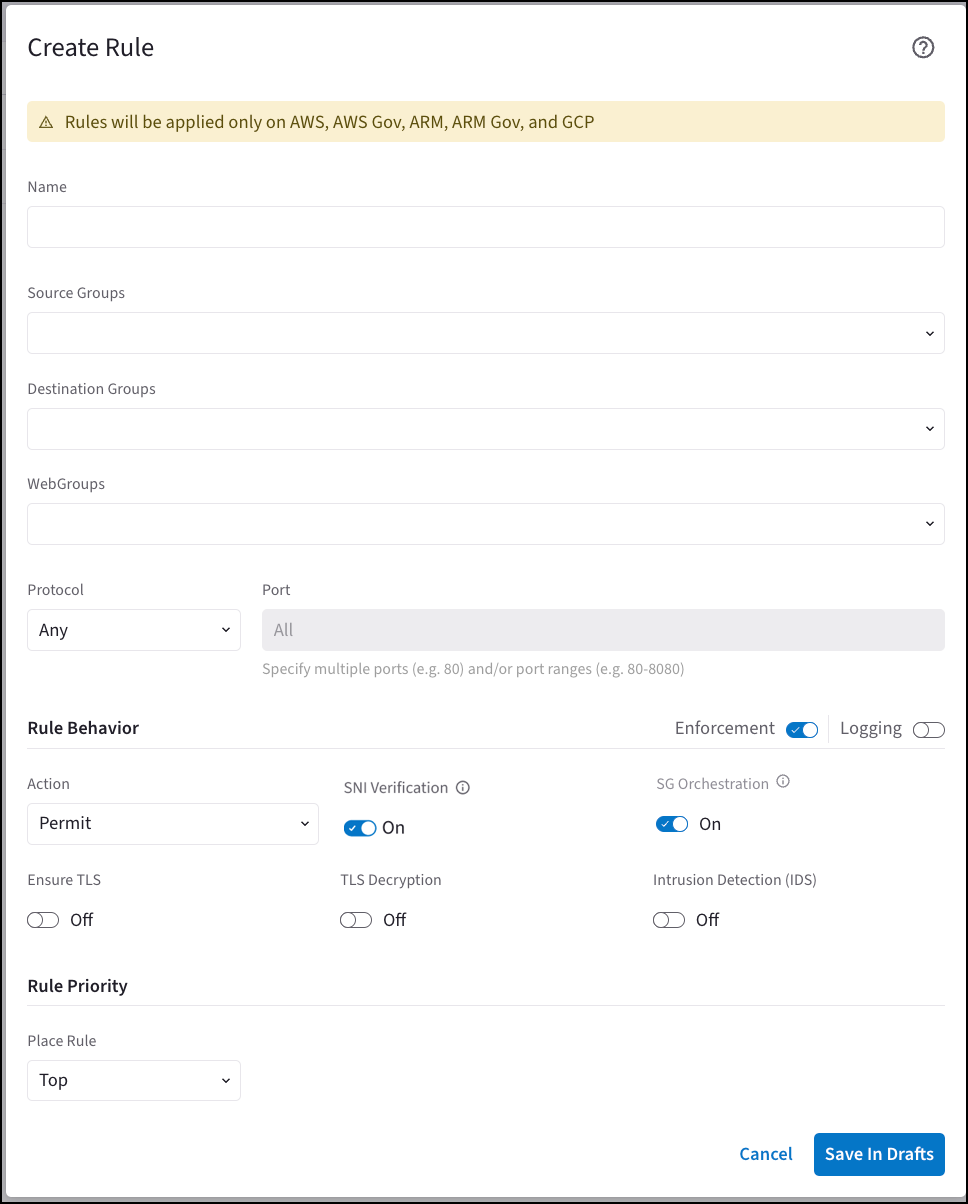The image size is (968, 1204).
Task: Enable the Logging toggle
Action: click(x=928, y=730)
